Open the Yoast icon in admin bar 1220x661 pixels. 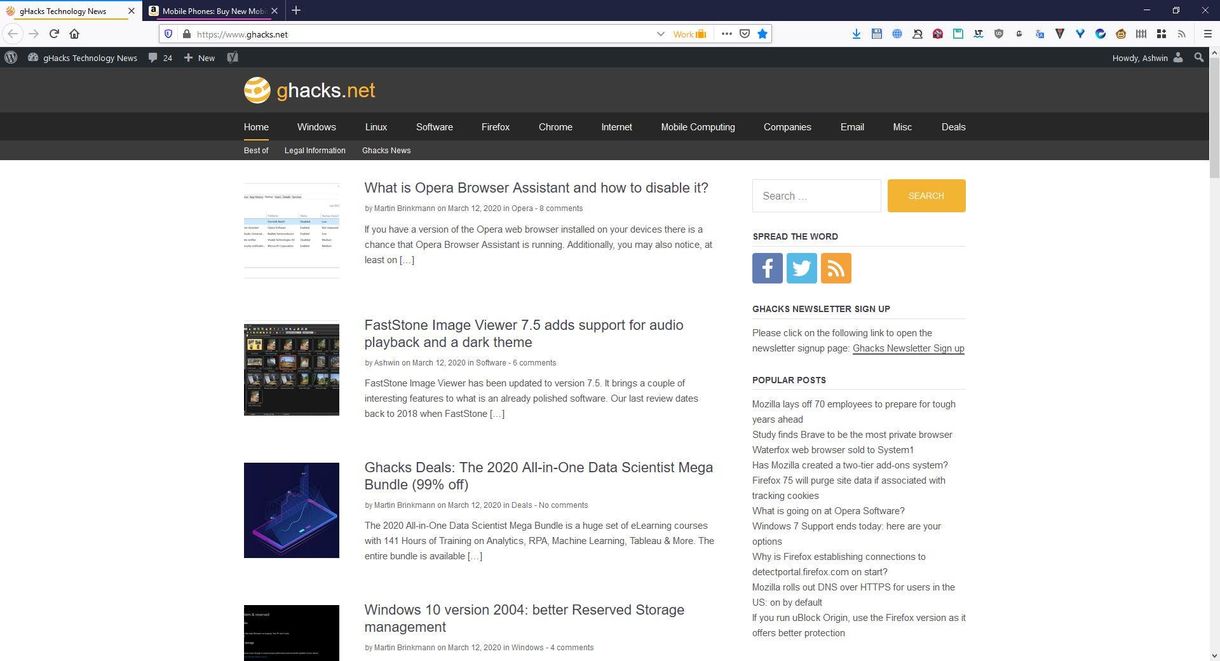pyautogui.click(x=233, y=57)
